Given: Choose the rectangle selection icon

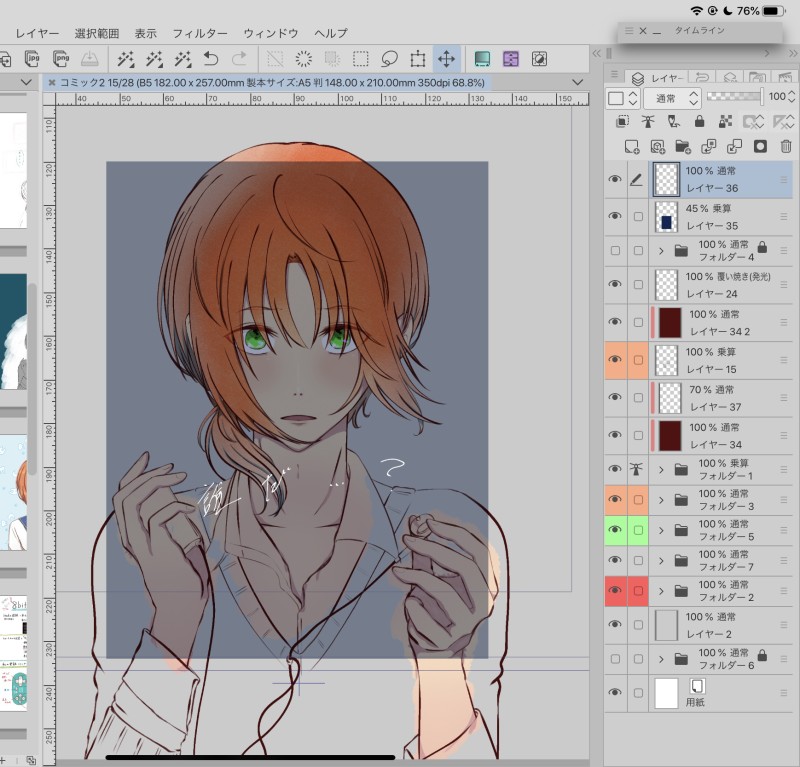Looking at the screenshot, I should [x=361, y=59].
